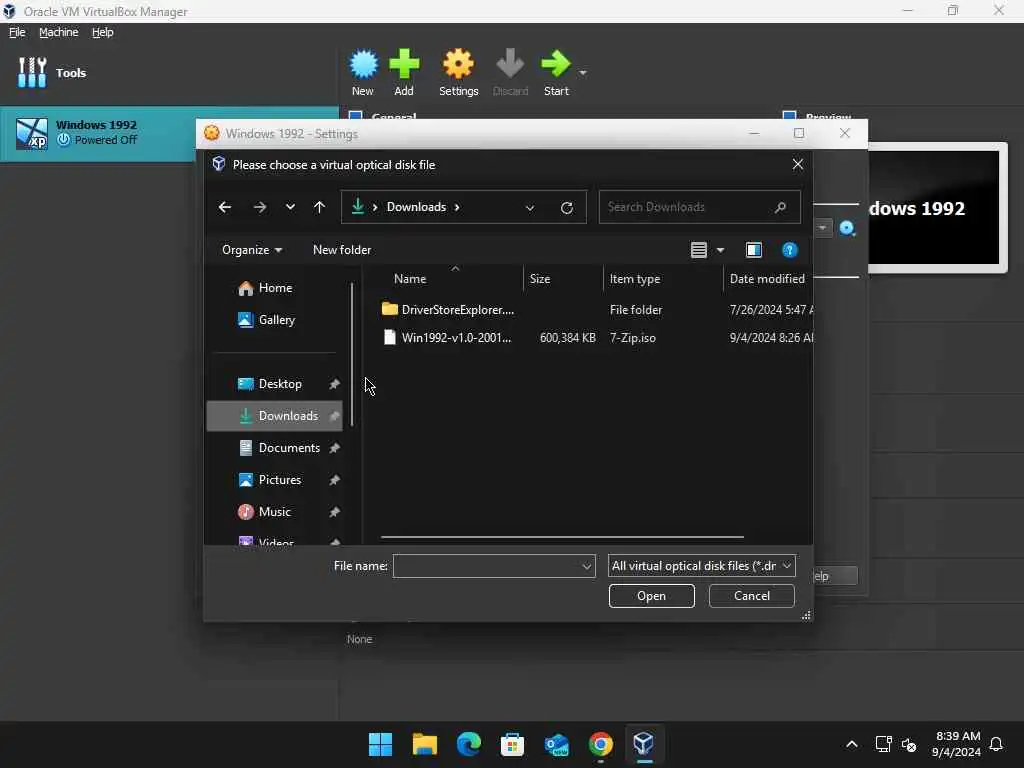Viewport: 1024px width, 768px height.
Task: Click the horizontal scrollbar in file list
Action: pos(562,537)
